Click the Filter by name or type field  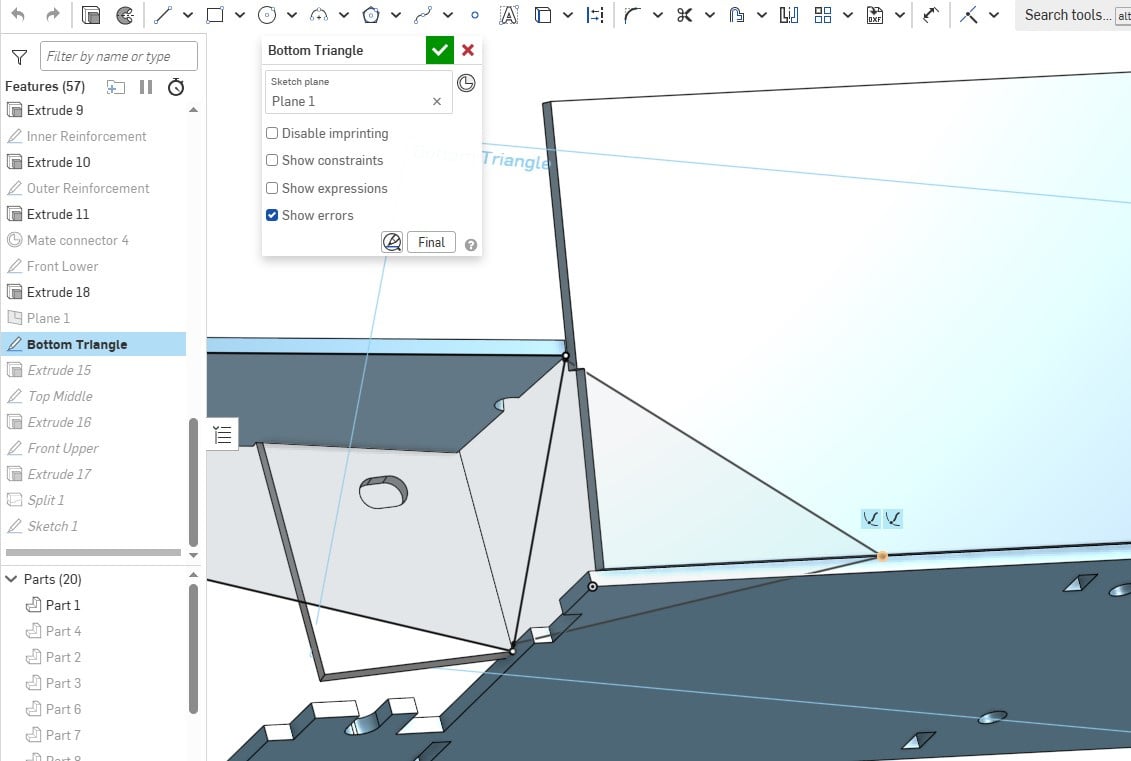coord(119,56)
